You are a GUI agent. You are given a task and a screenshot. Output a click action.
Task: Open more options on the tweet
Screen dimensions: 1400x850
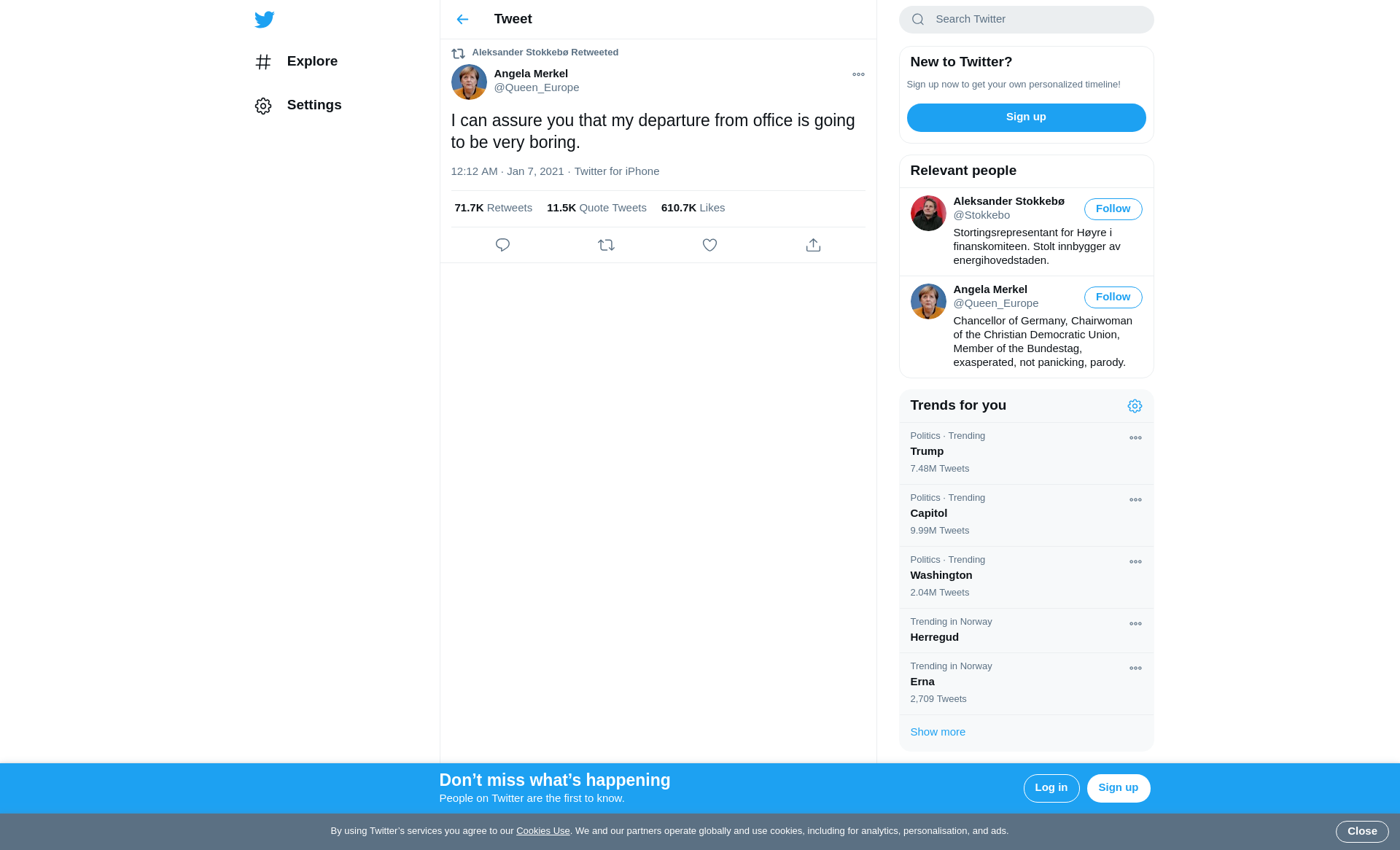pyautogui.click(x=858, y=74)
